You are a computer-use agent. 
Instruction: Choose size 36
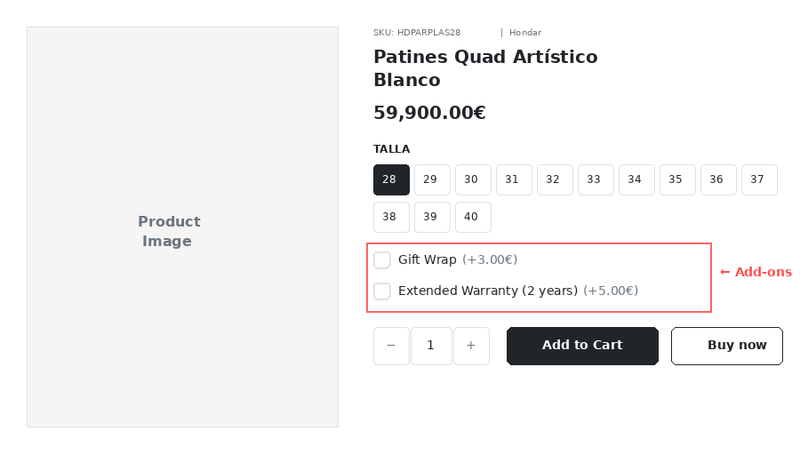[x=718, y=180]
